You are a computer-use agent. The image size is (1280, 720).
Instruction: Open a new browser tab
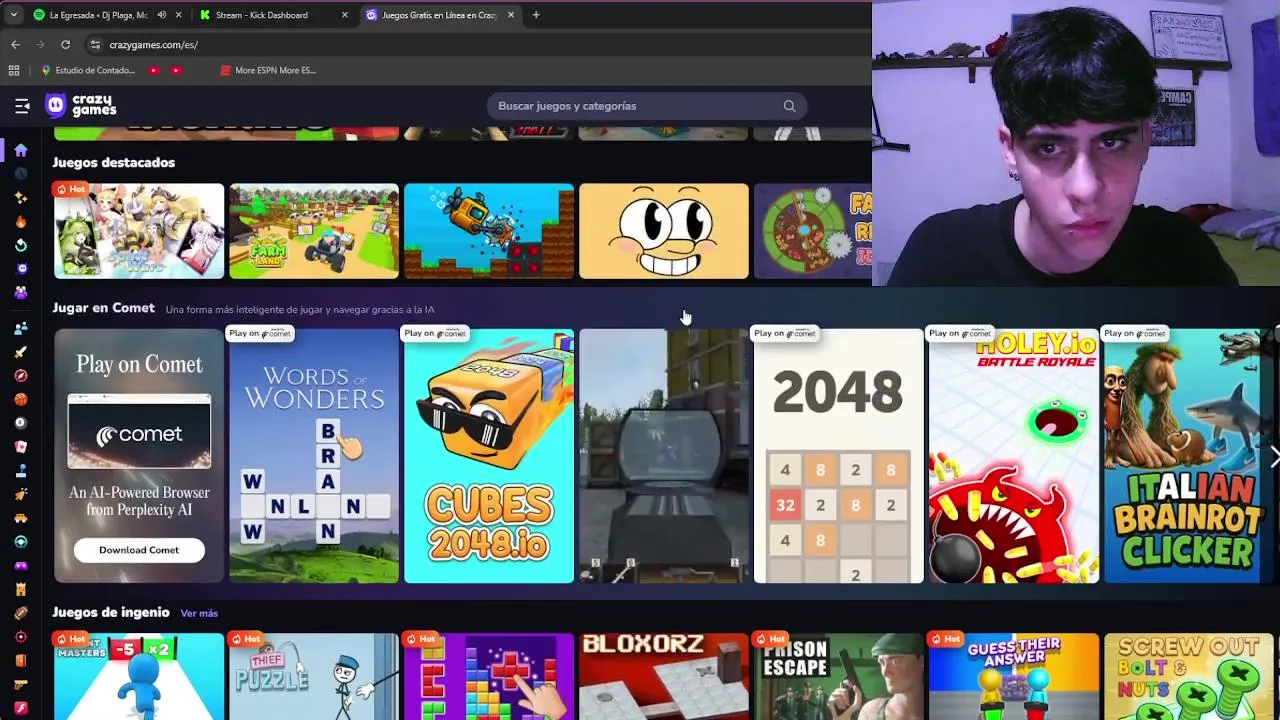[x=536, y=15]
